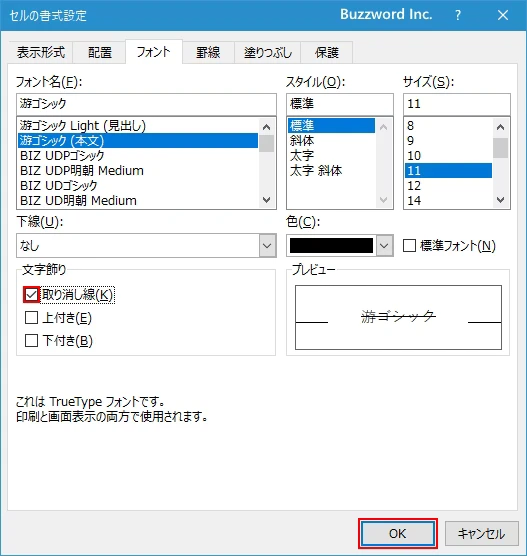
Task: Choose font size 11 in list
Action: tap(448, 171)
